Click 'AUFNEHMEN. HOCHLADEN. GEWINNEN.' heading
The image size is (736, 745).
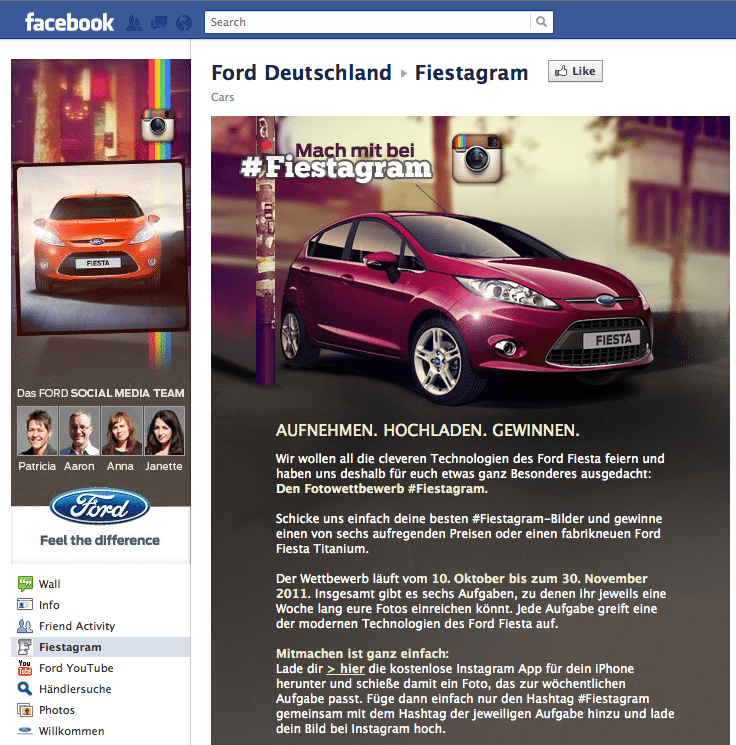point(428,430)
